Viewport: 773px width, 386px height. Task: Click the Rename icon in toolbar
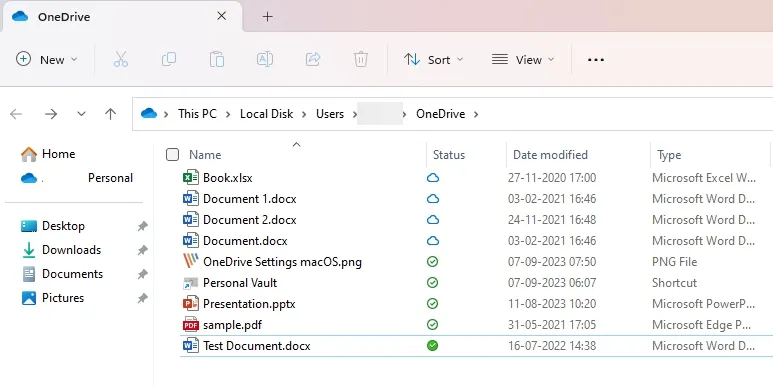click(x=265, y=60)
